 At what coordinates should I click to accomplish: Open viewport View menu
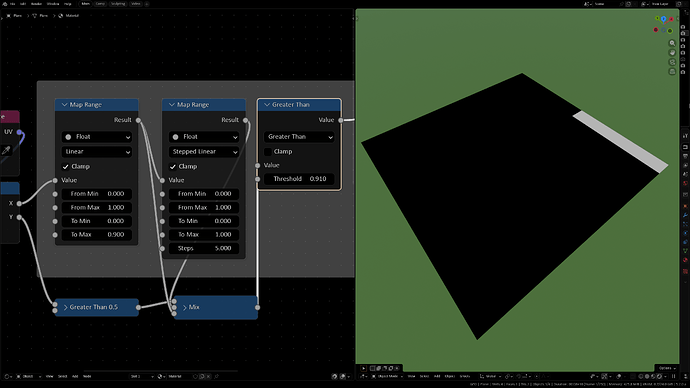coord(411,376)
